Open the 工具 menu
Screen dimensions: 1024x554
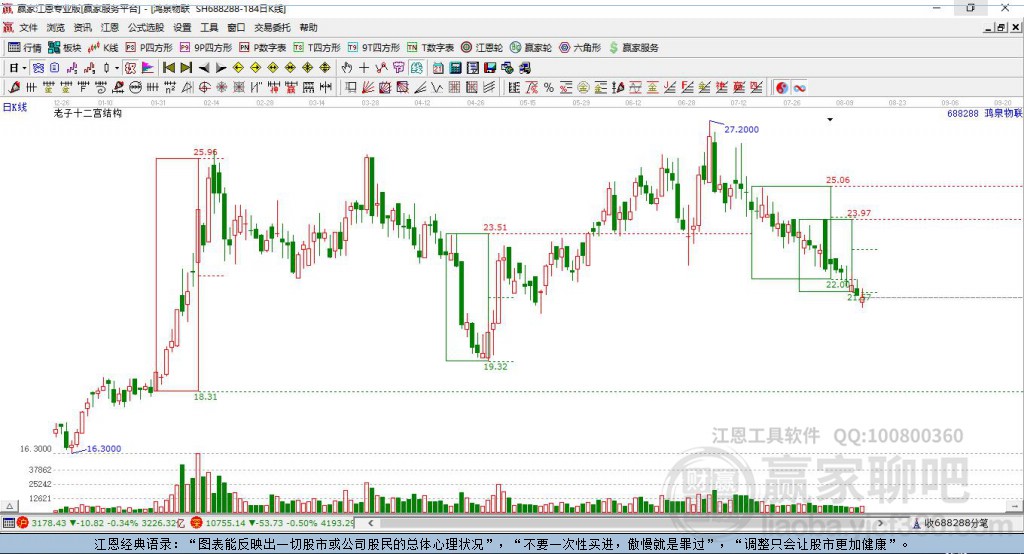209,27
